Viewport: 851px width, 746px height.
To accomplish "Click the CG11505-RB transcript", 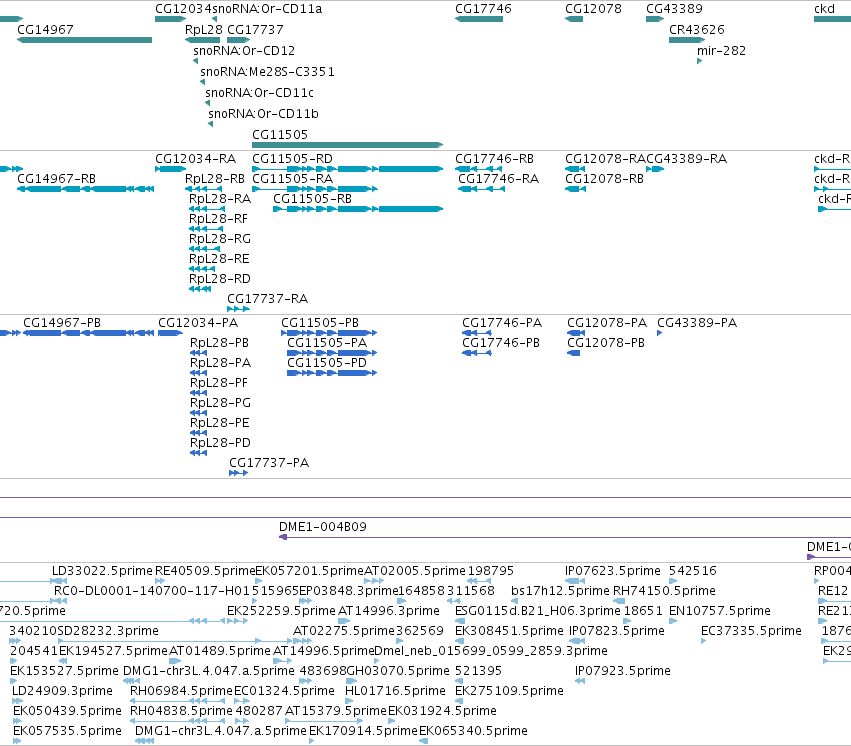I will 358,209.
